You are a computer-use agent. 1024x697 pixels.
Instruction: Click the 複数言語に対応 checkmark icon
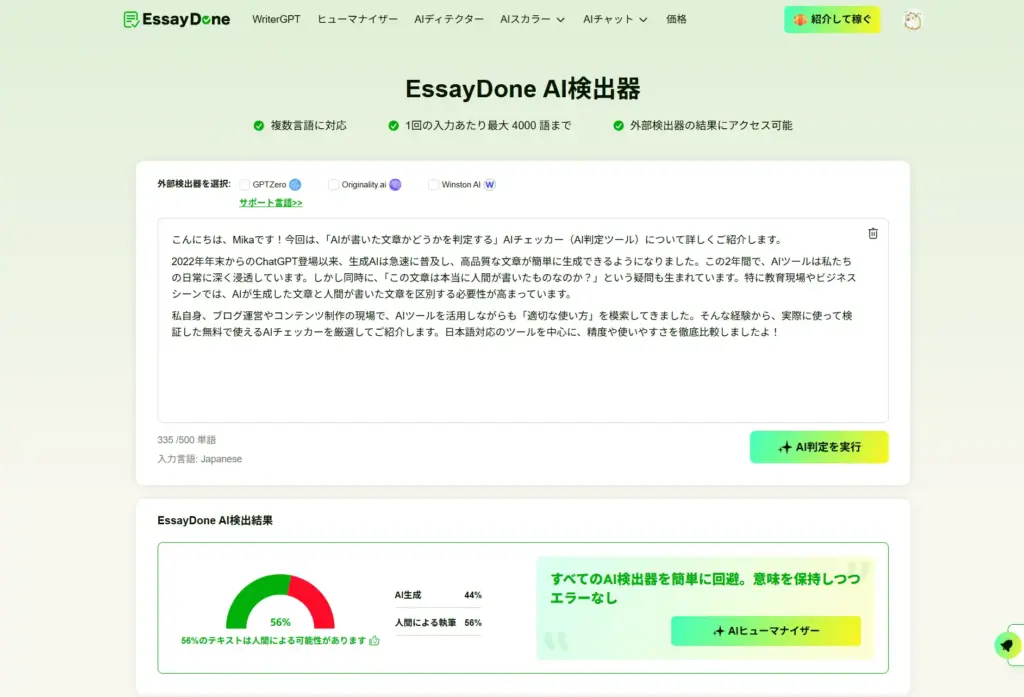(x=259, y=125)
